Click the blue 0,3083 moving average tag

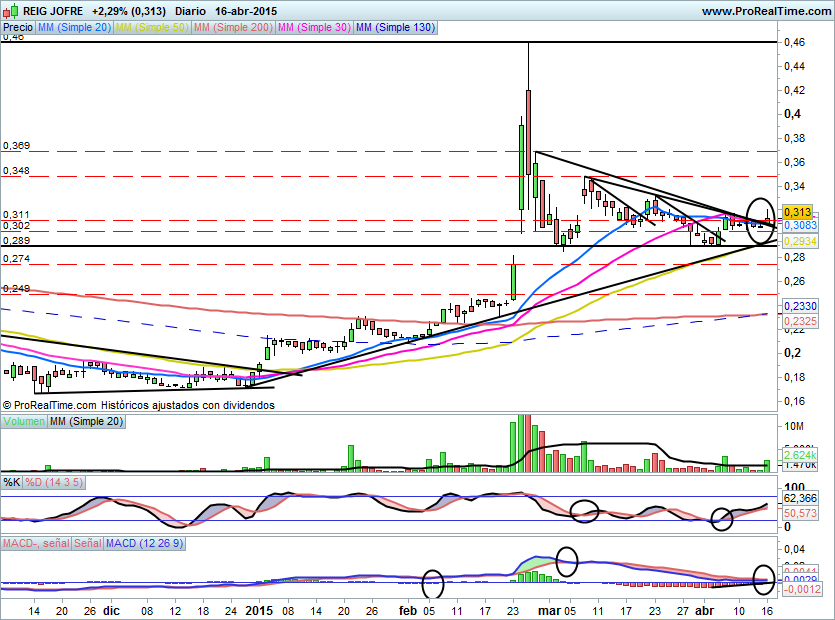coord(799,226)
